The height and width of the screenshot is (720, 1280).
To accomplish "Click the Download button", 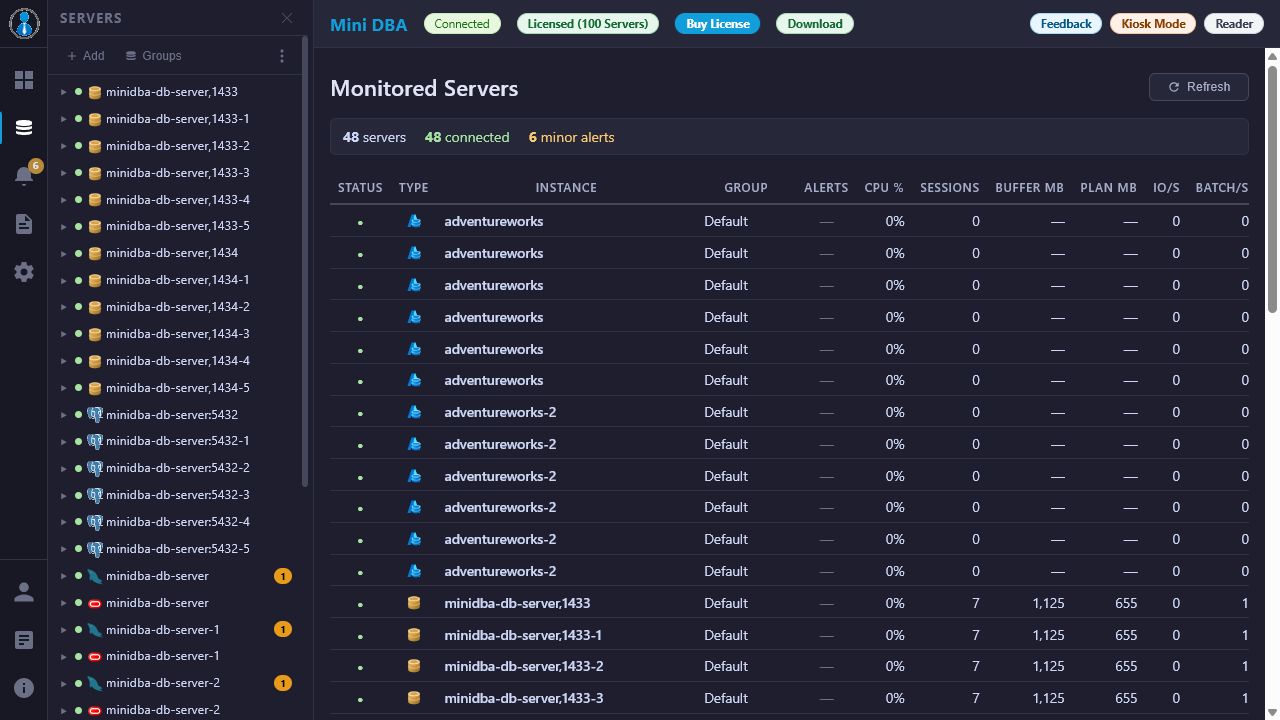I will click(x=814, y=24).
